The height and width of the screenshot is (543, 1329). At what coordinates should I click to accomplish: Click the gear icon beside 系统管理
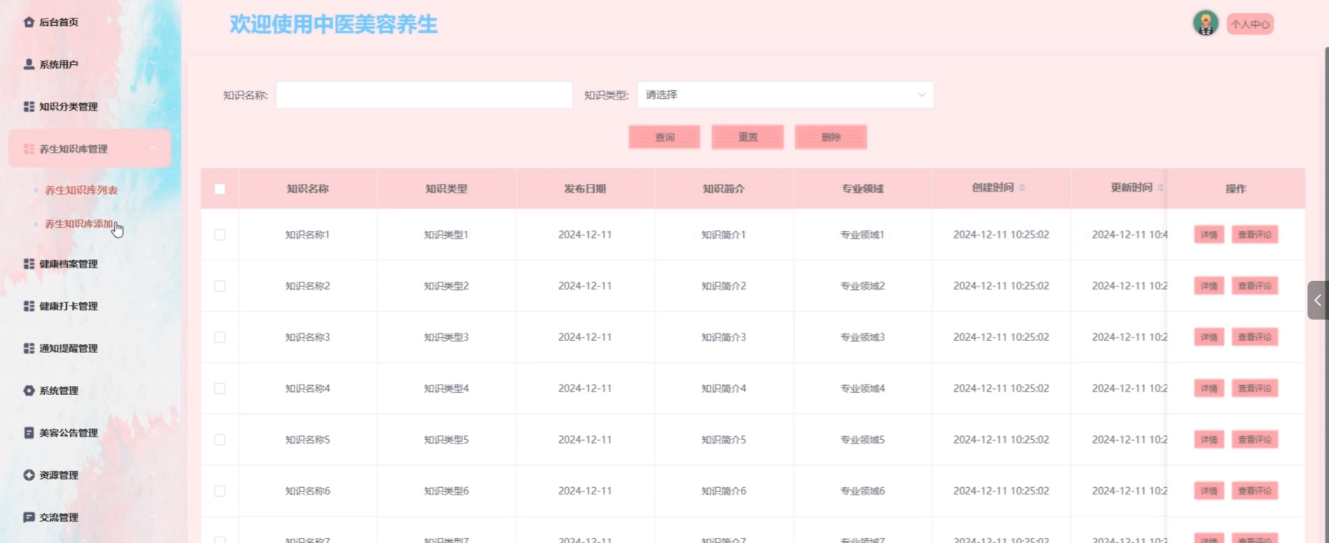pos(29,390)
